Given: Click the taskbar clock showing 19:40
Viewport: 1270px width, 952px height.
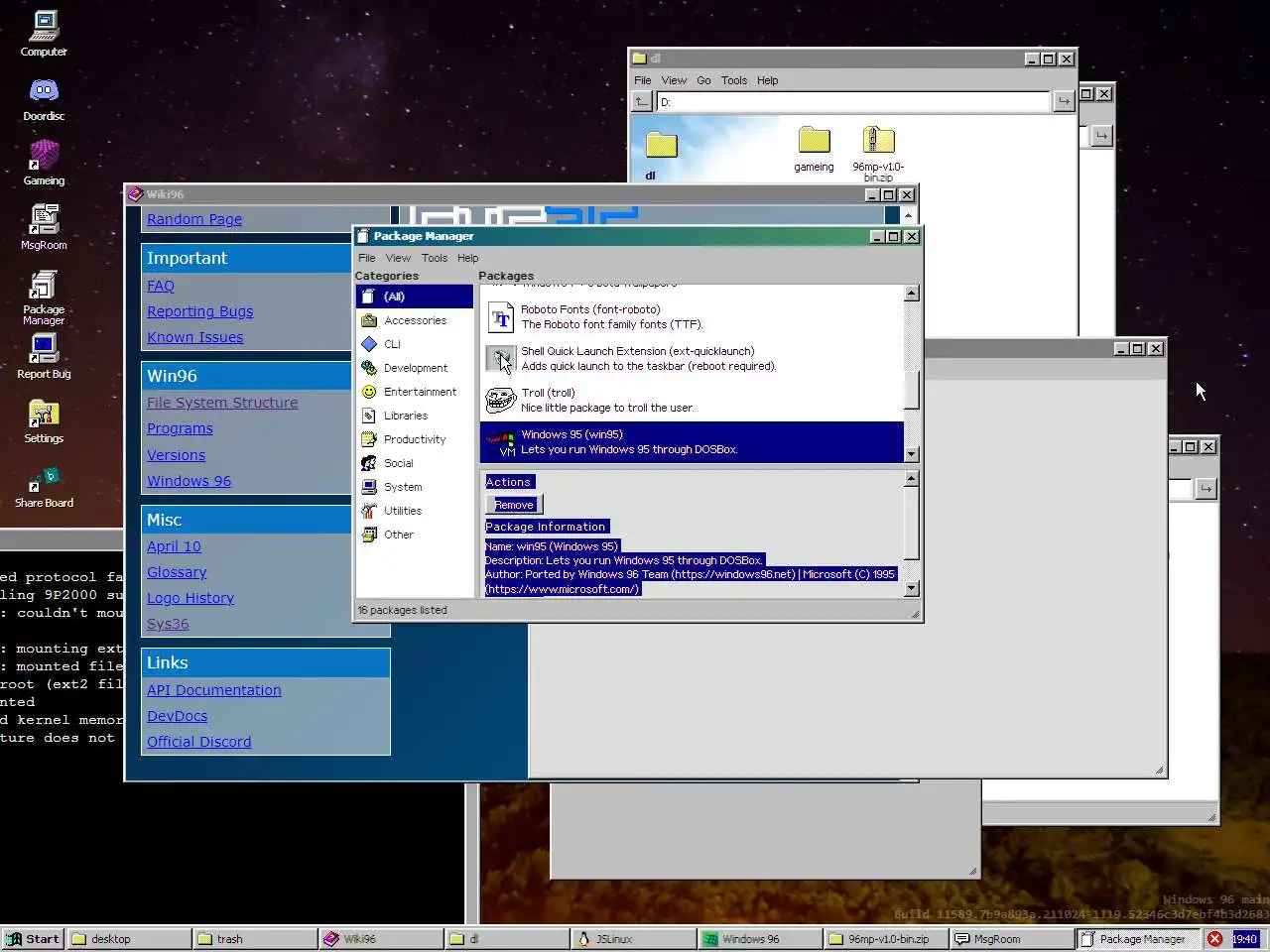Looking at the screenshot, I should coord(1245,939).
